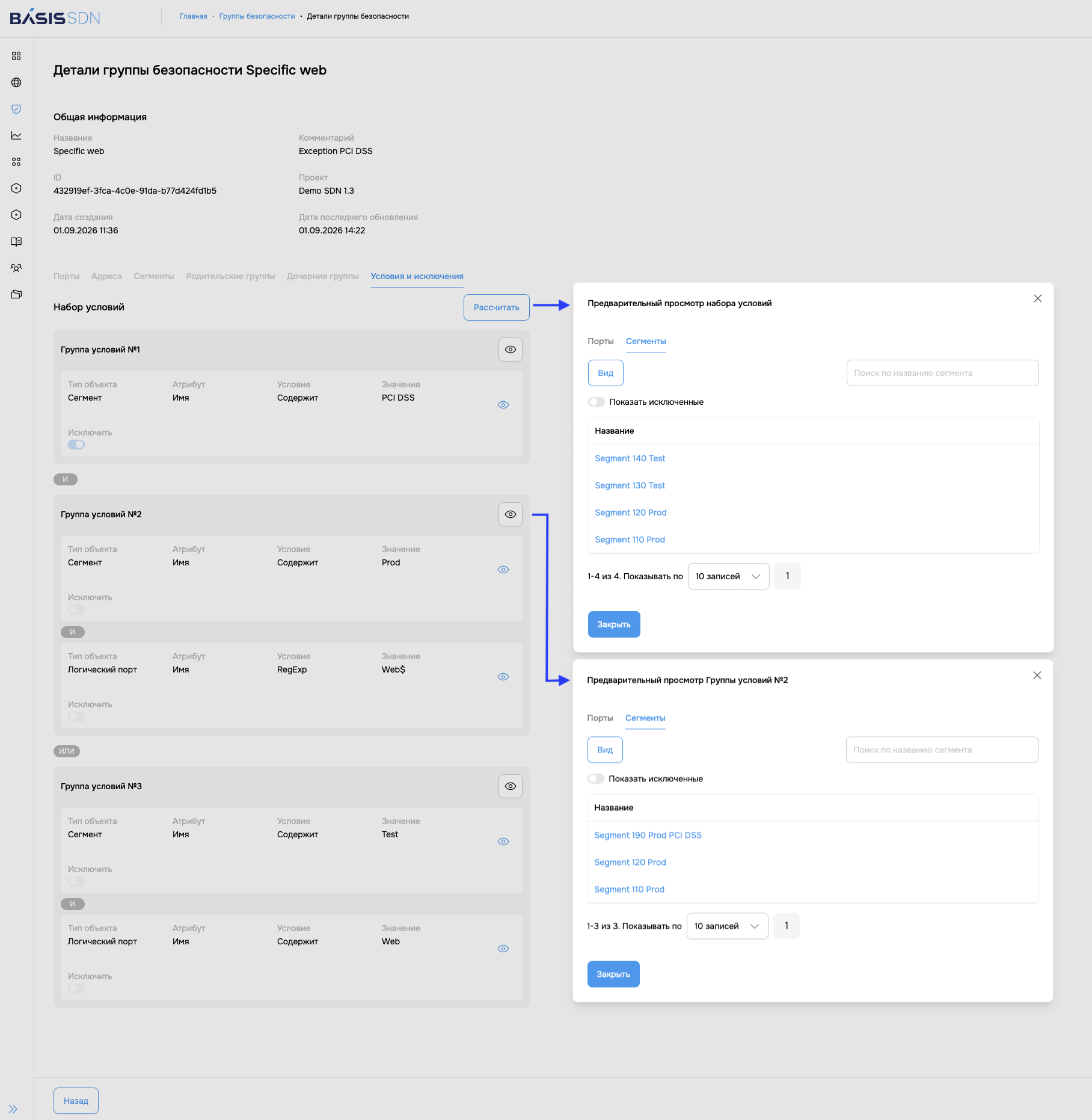Open Segment 190 Prod PCI DSS link
This screenshot has width=1092, height=1120.
coord(648,835)
